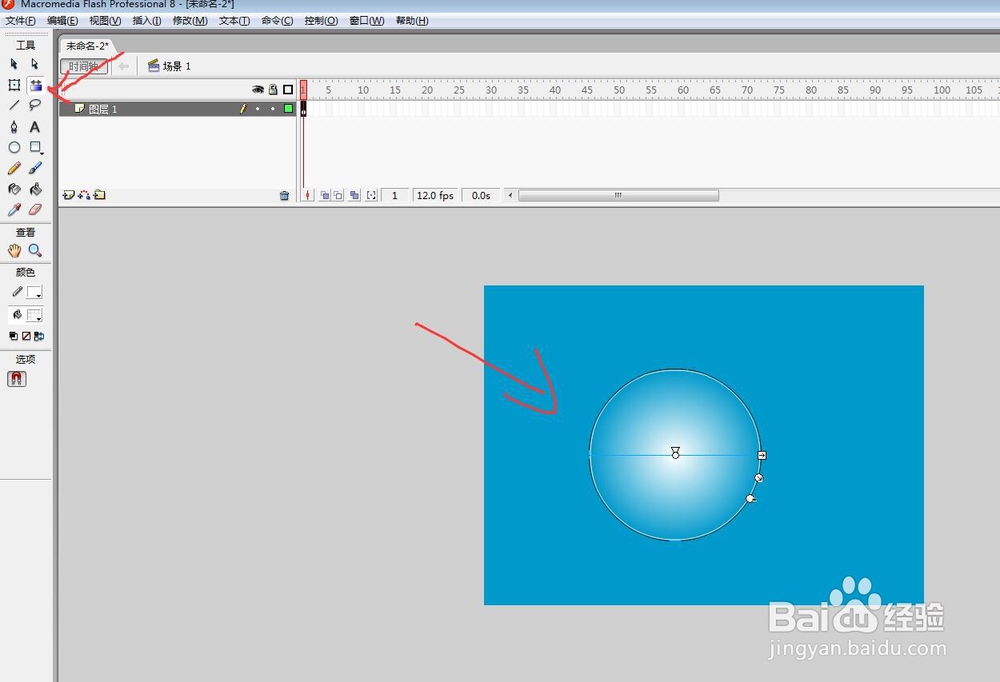Add a motion guide layer
Screen dimensions: 1000x682
(x=84, y=195)
